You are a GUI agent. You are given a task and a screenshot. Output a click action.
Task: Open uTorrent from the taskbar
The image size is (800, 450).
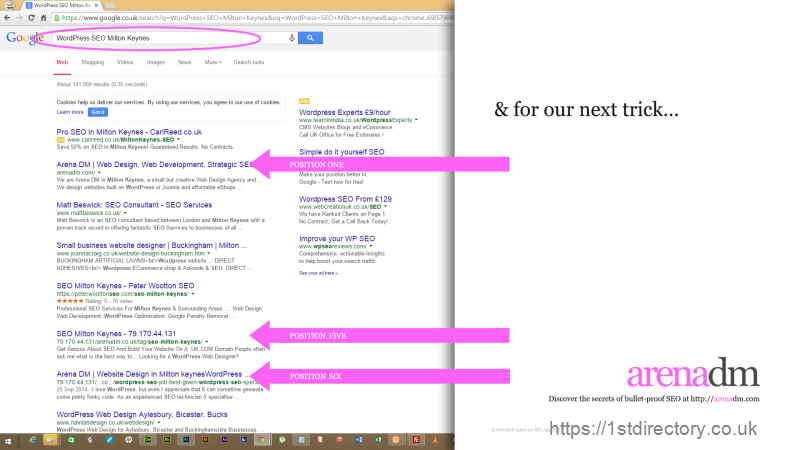282,440
